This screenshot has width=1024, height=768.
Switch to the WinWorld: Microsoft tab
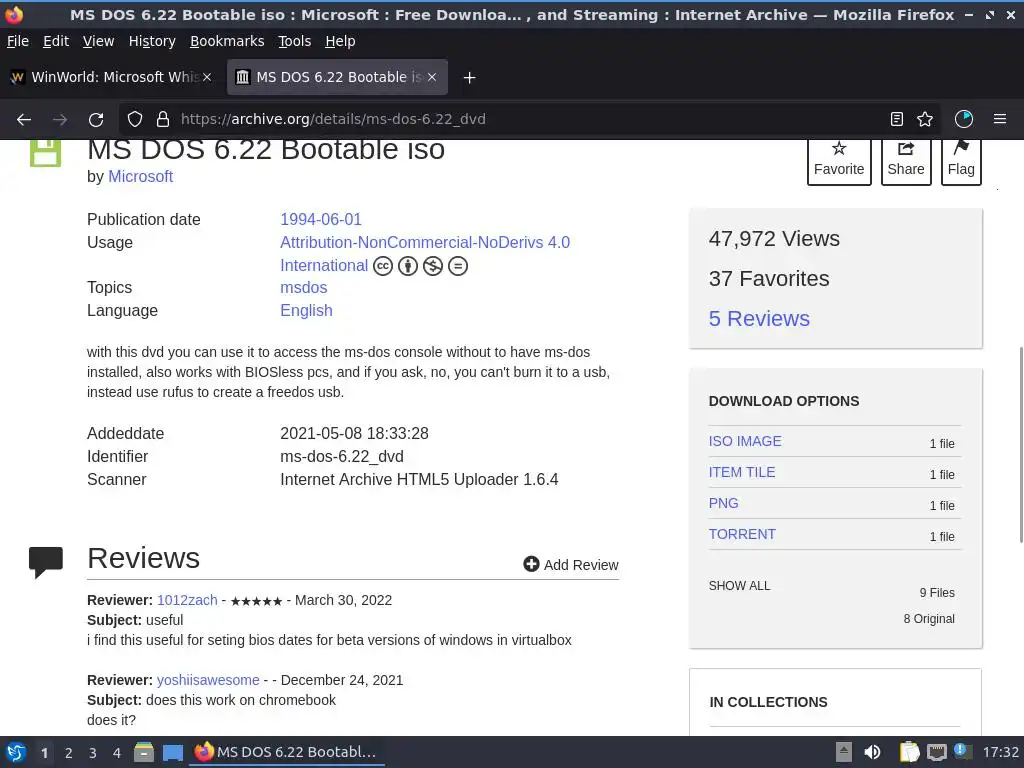[x=111, y=77]
